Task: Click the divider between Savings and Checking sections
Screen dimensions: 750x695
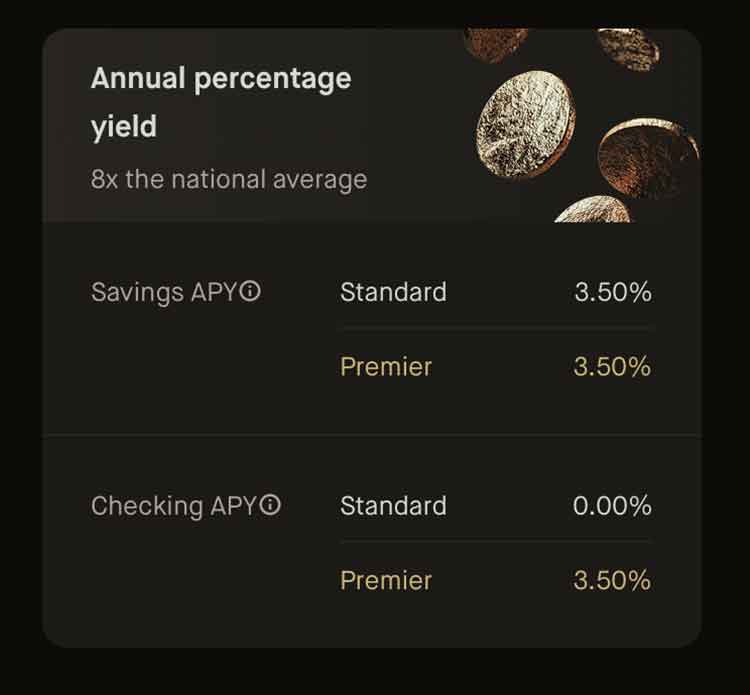Action: point(372,435)
